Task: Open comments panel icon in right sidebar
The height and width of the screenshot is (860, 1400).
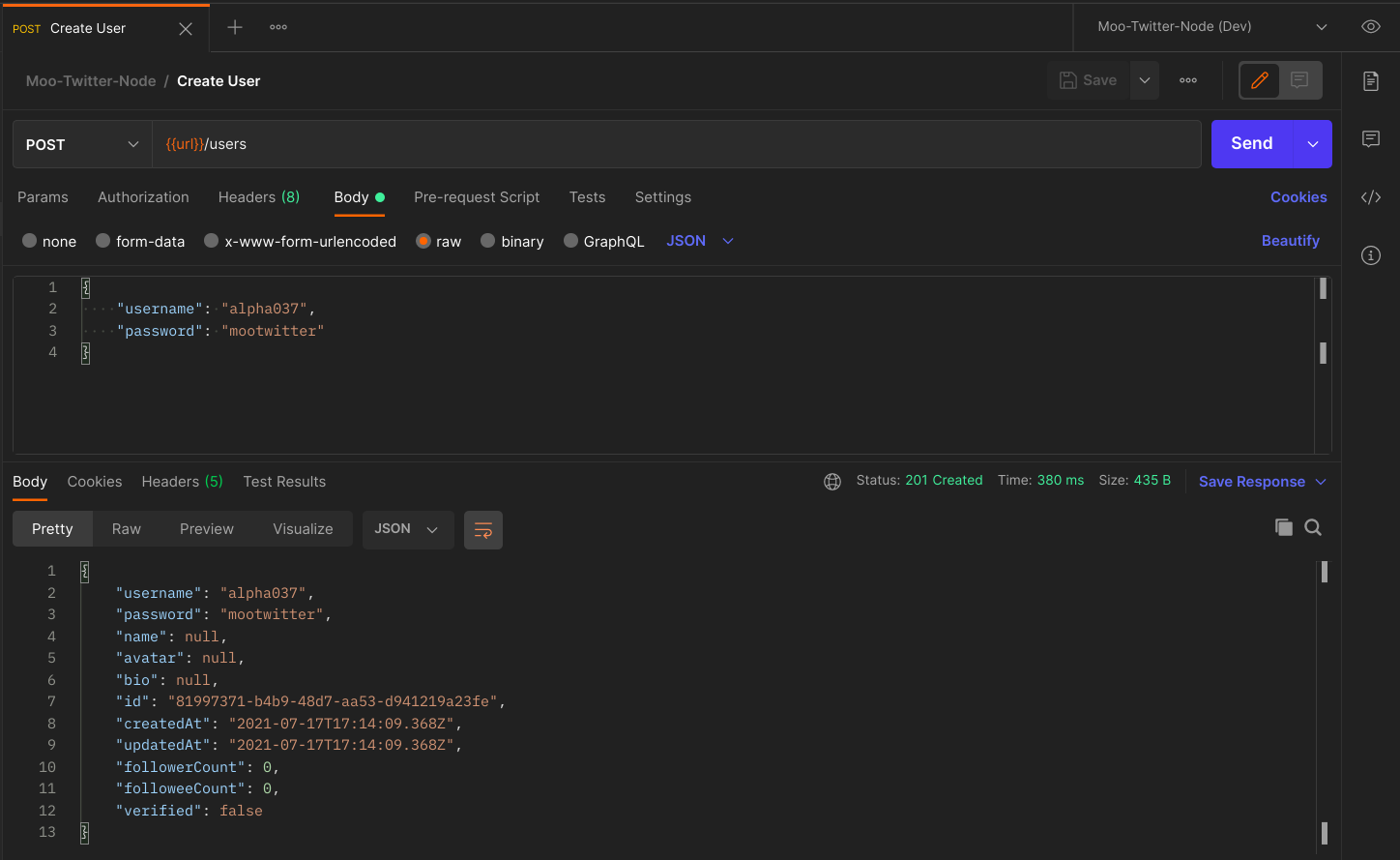Action: (x=1371, y=139)
